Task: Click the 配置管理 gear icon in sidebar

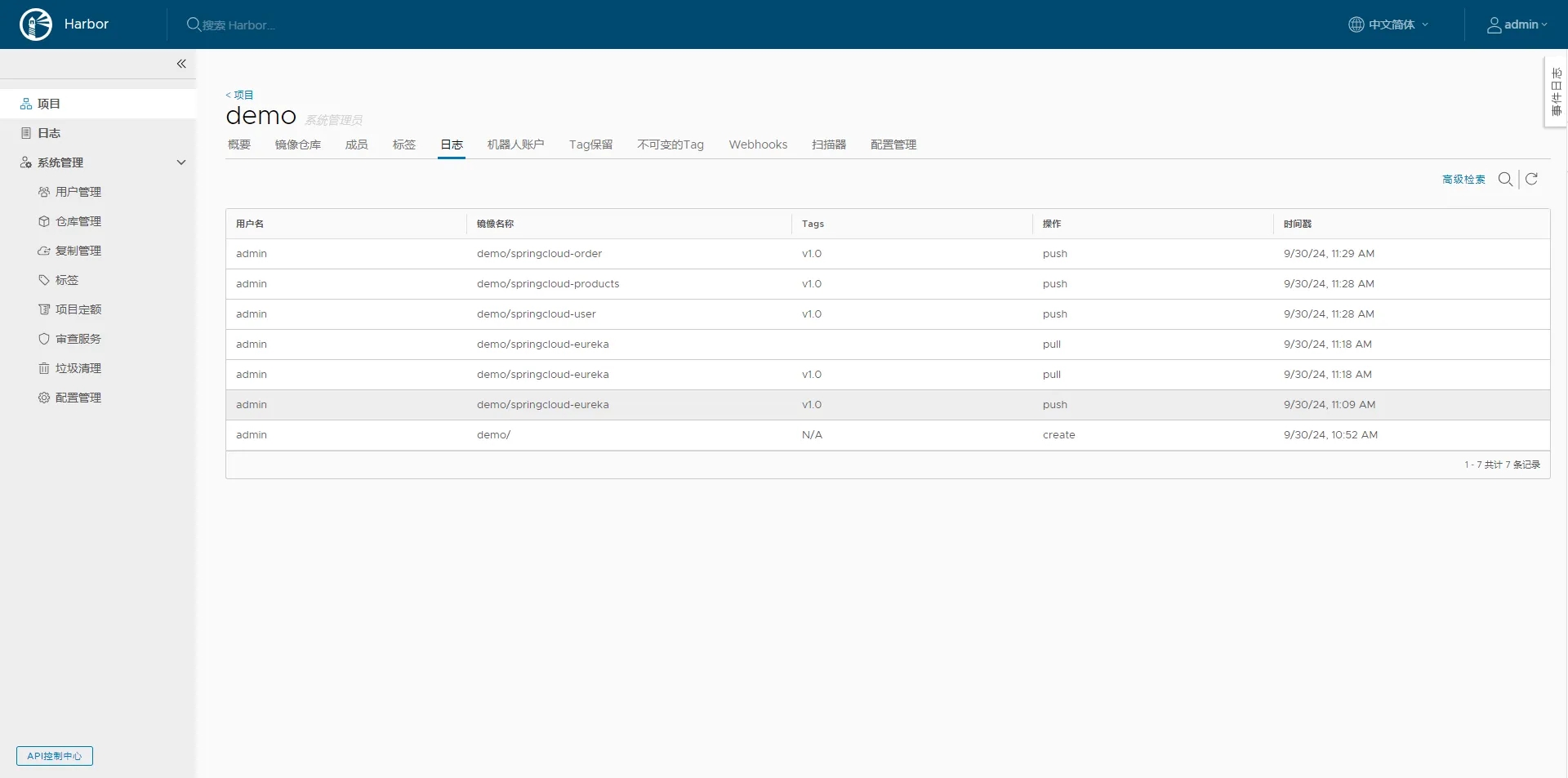Action: pos(44,398)
